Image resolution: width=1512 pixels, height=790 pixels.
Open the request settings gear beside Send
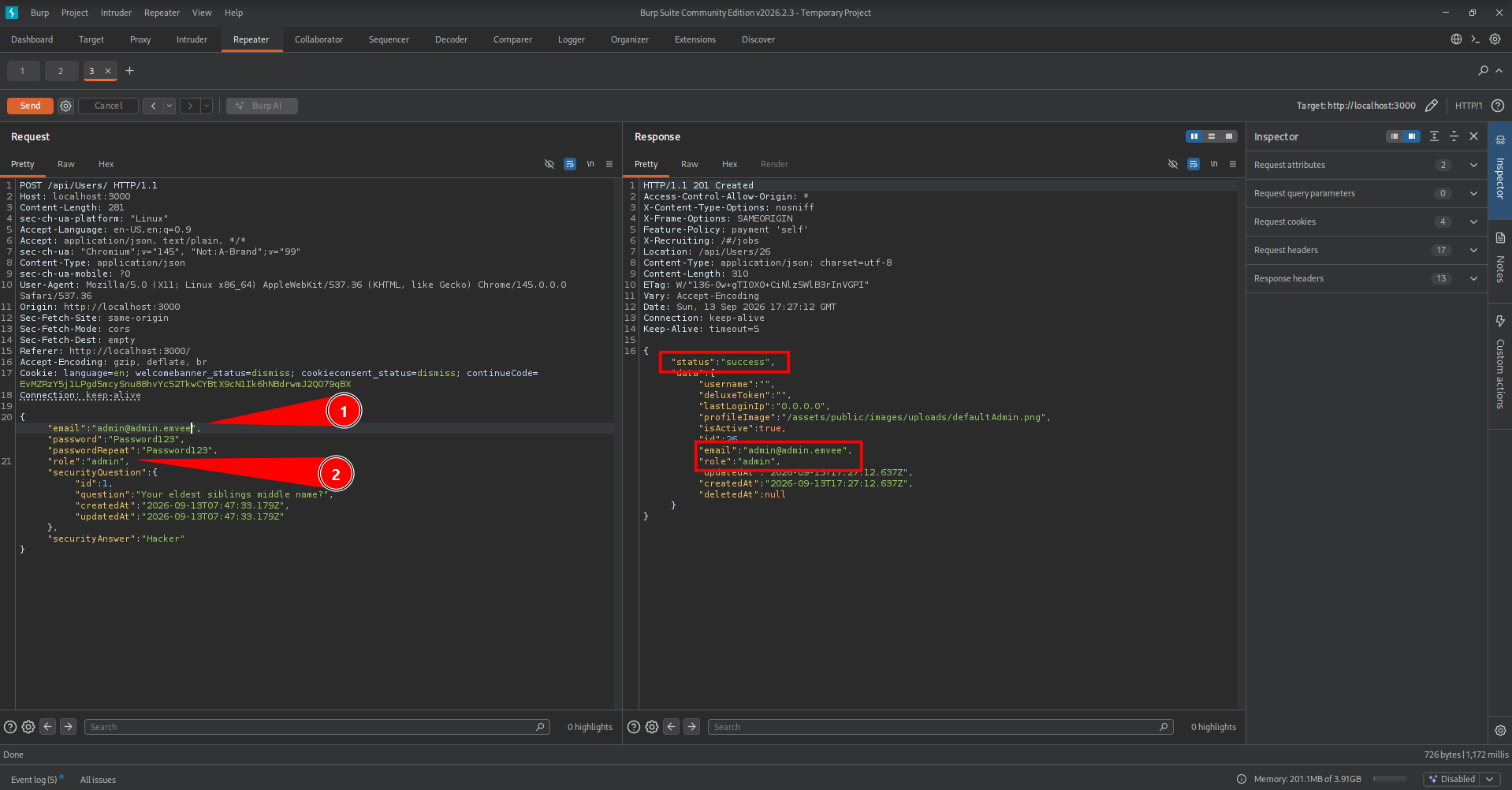[x=66, y=106]
